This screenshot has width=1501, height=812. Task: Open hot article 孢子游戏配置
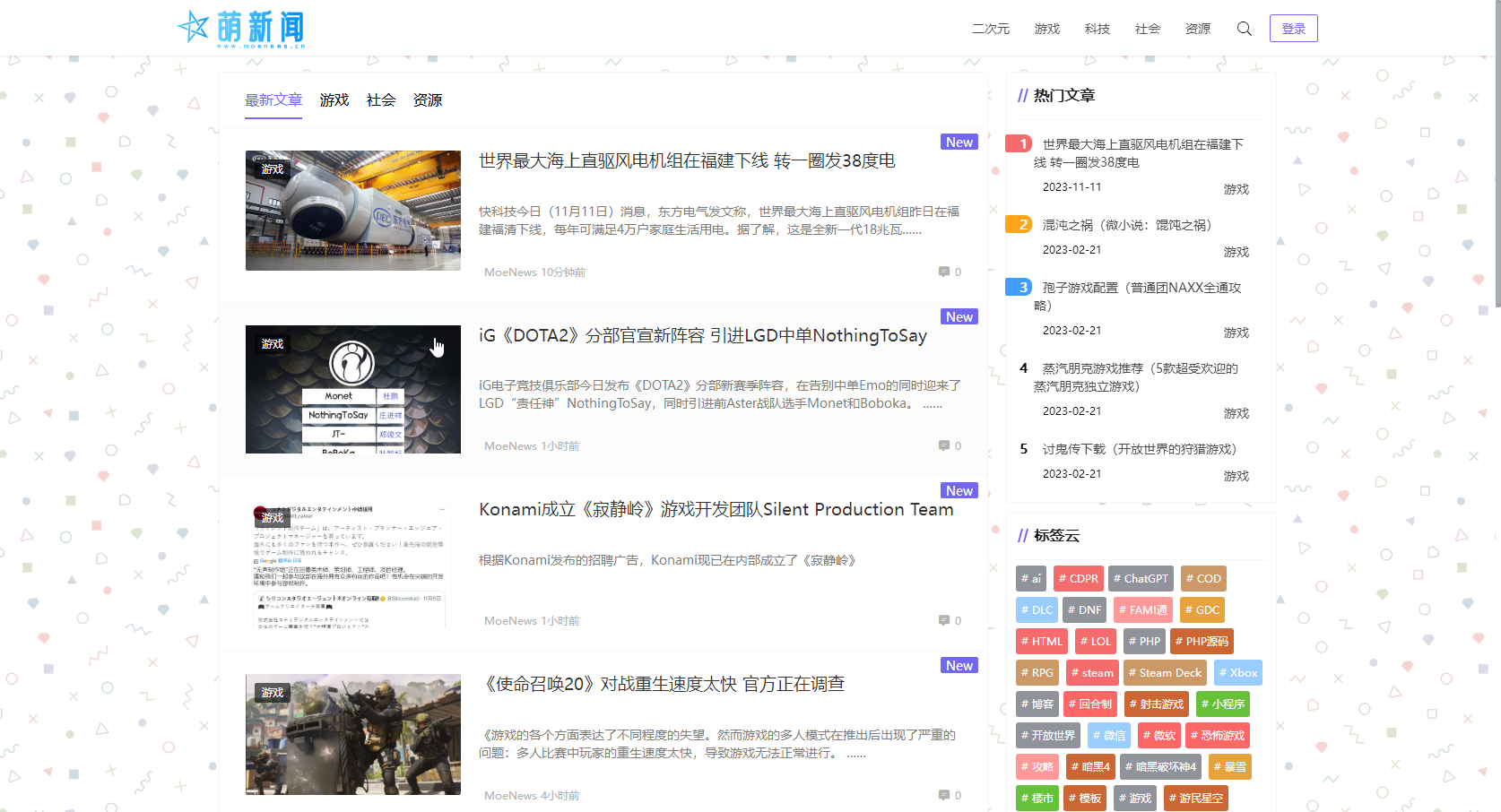1137,297
